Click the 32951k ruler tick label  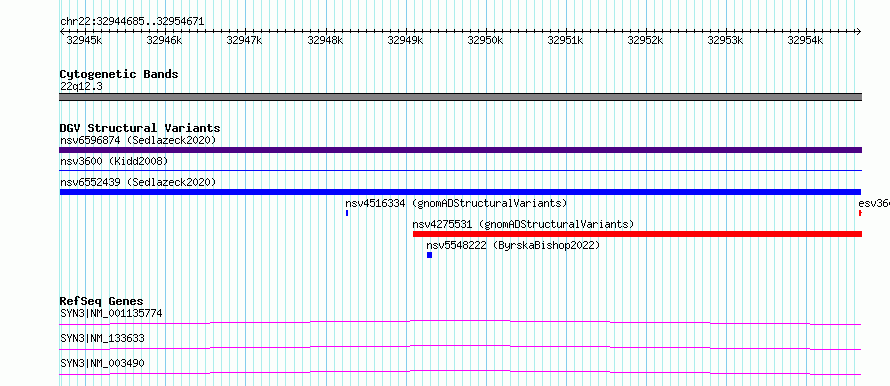point(565,40)
